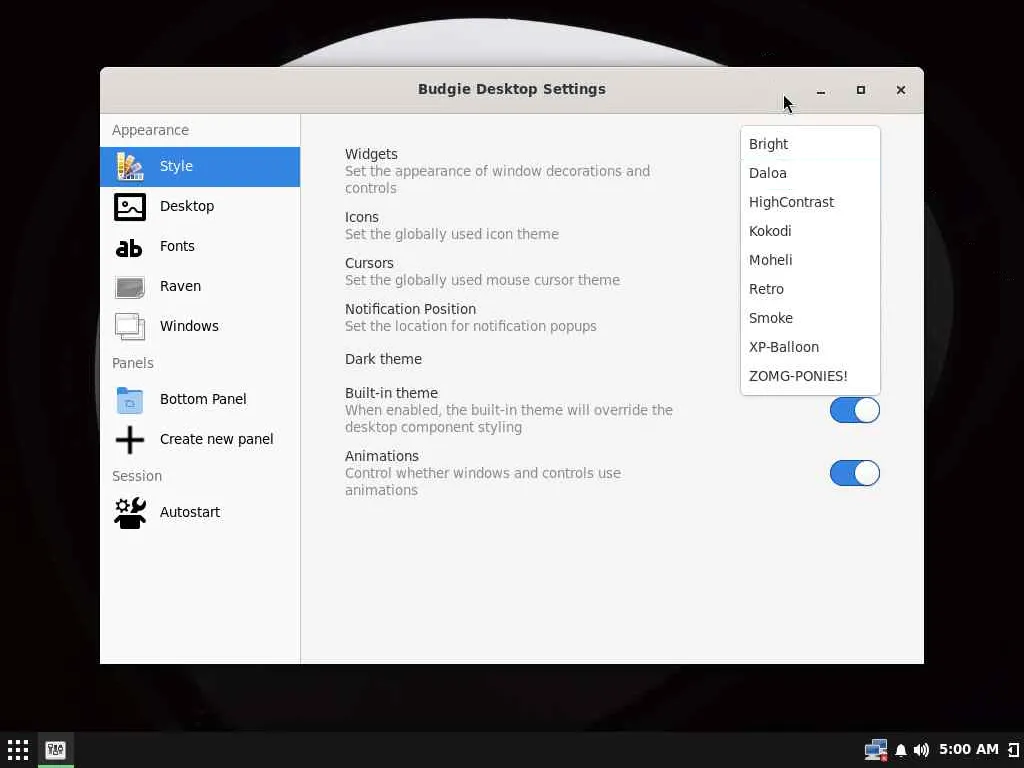Viewport: 1024px width, 768px height.
Task: Maximize the Budgie Desktop Settings window
Action: coord(861,90)
